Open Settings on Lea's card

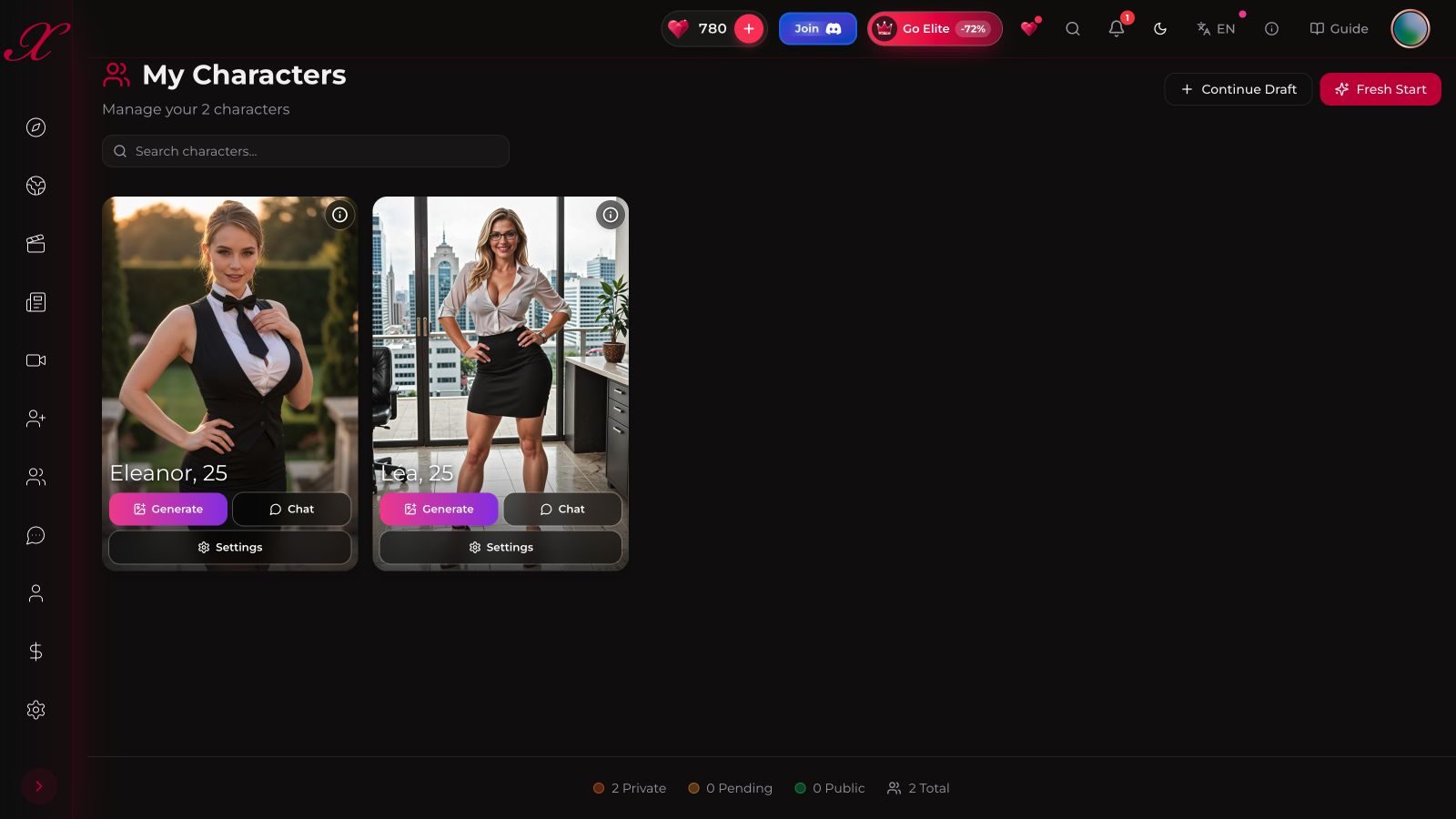[500, 547]
